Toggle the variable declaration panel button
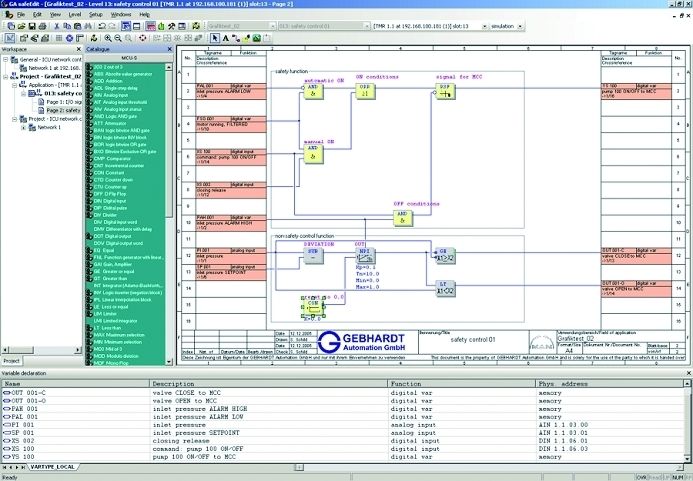Screen dimensions: 693x481 click(182, 26)
